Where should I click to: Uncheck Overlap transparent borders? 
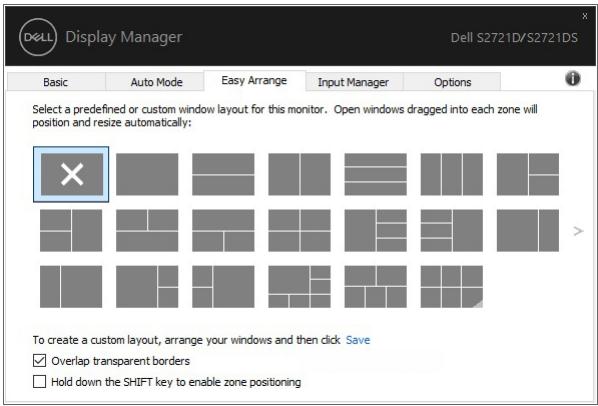(39, 360)
